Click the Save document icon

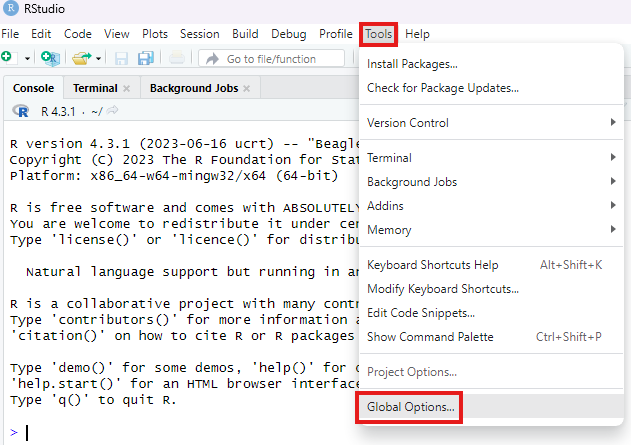tap(121, 59)
